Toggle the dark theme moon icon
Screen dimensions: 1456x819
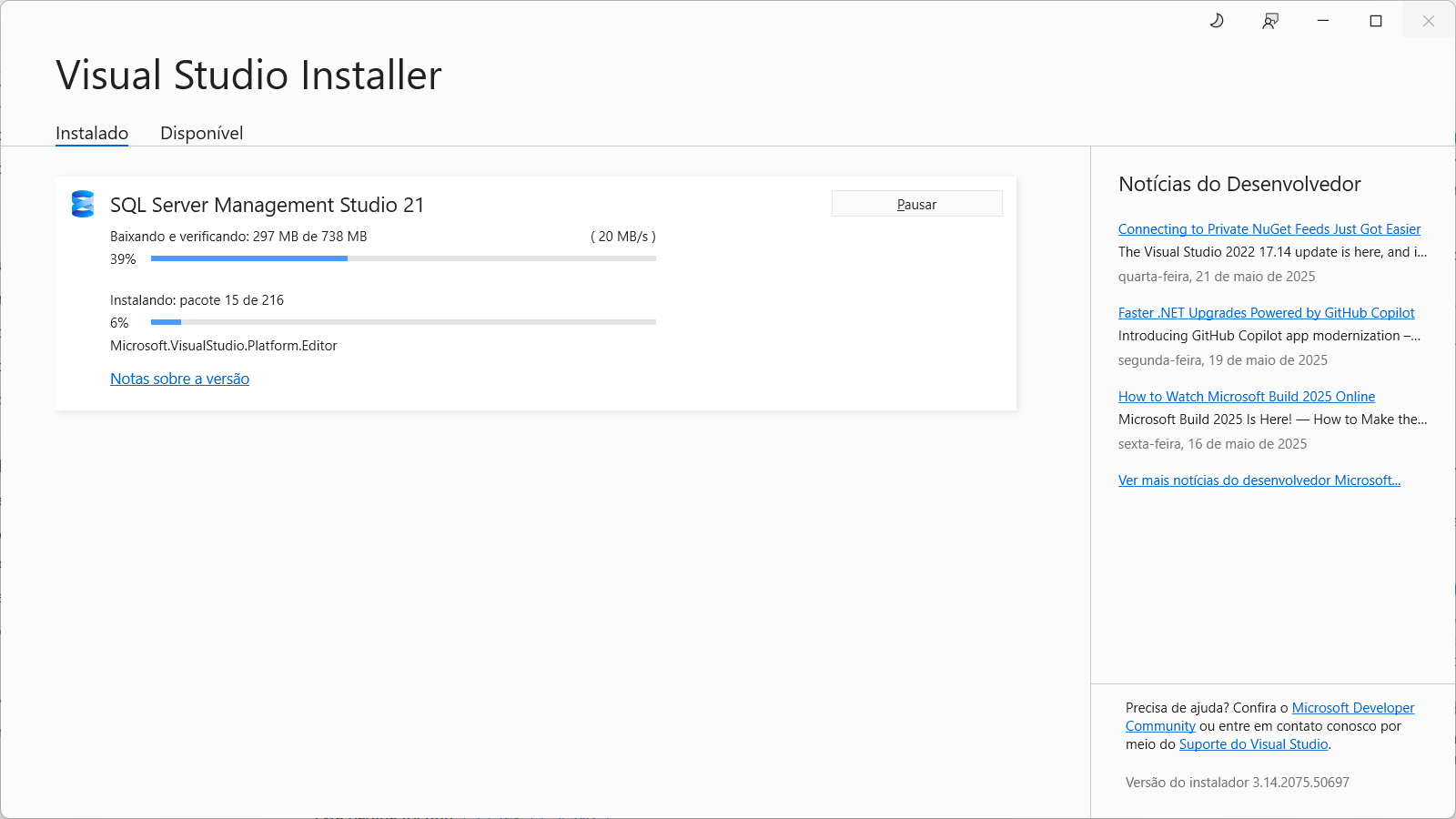1217,21
